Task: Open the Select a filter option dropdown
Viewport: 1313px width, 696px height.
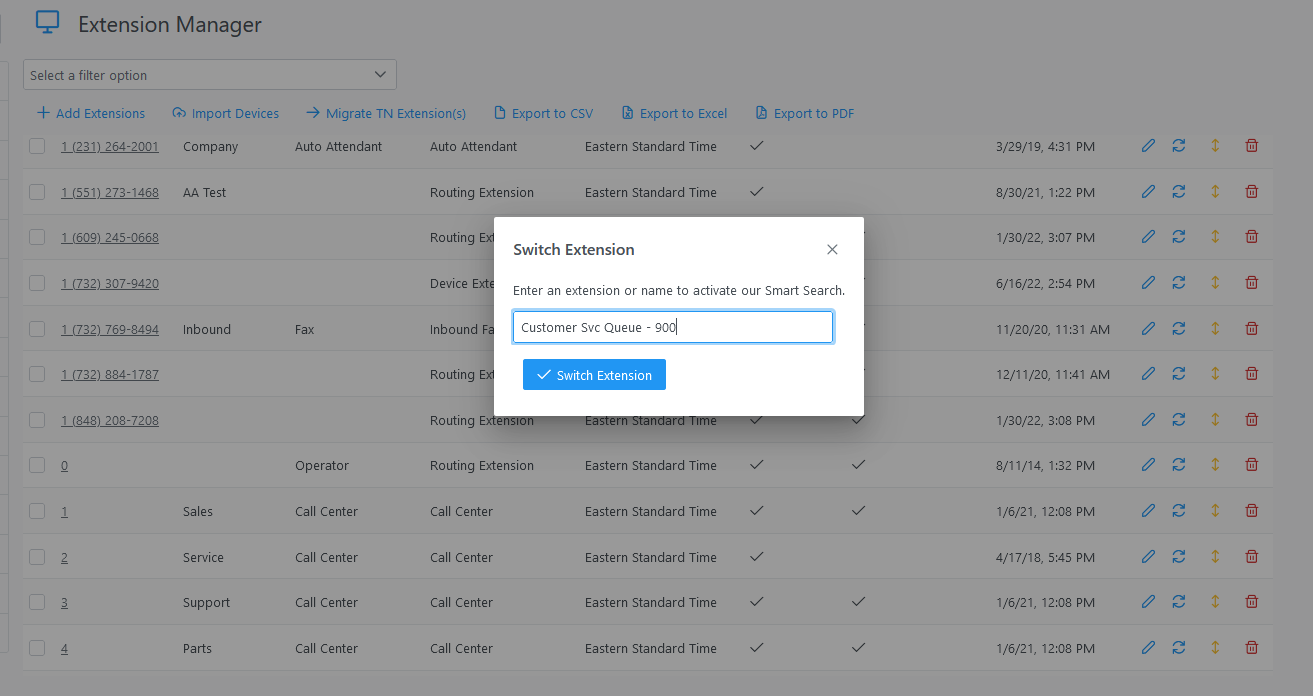Action: coord(210,75)
